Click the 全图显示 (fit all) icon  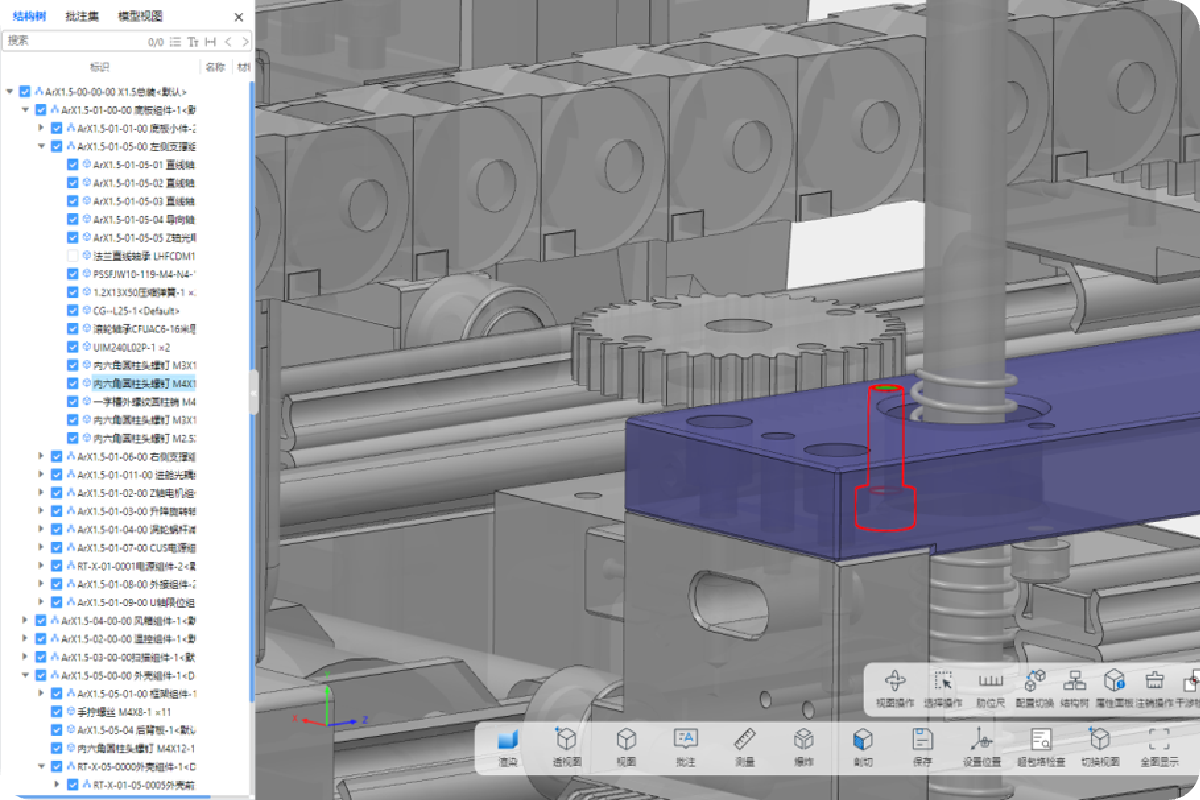[1158, 742]
